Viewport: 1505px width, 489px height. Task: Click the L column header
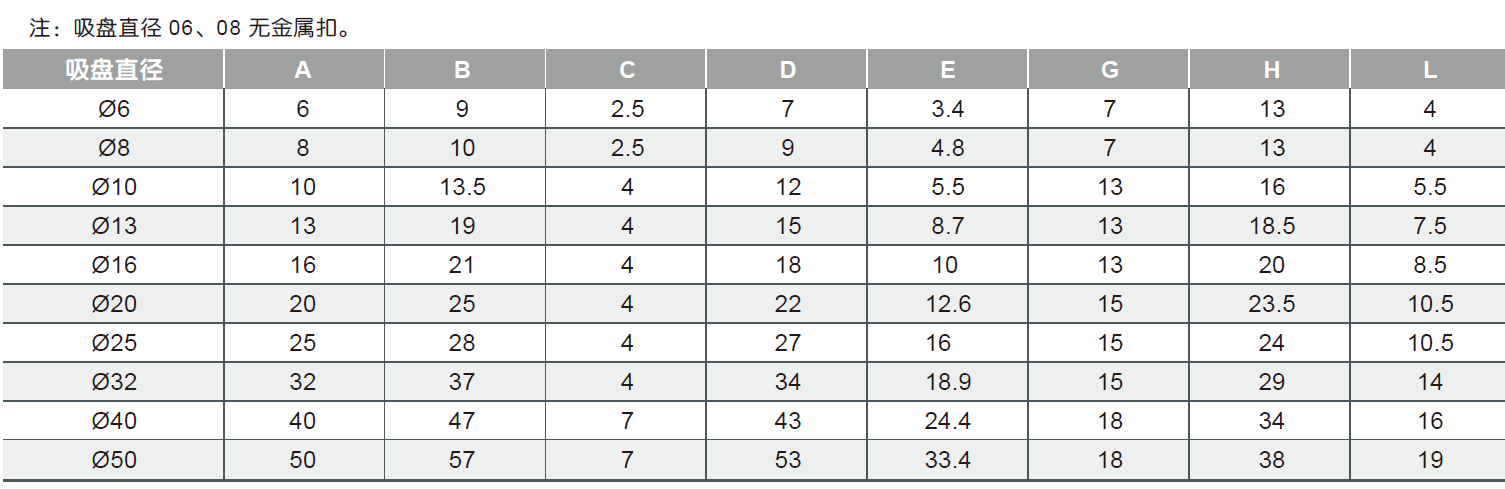(x=1430, y=70)
